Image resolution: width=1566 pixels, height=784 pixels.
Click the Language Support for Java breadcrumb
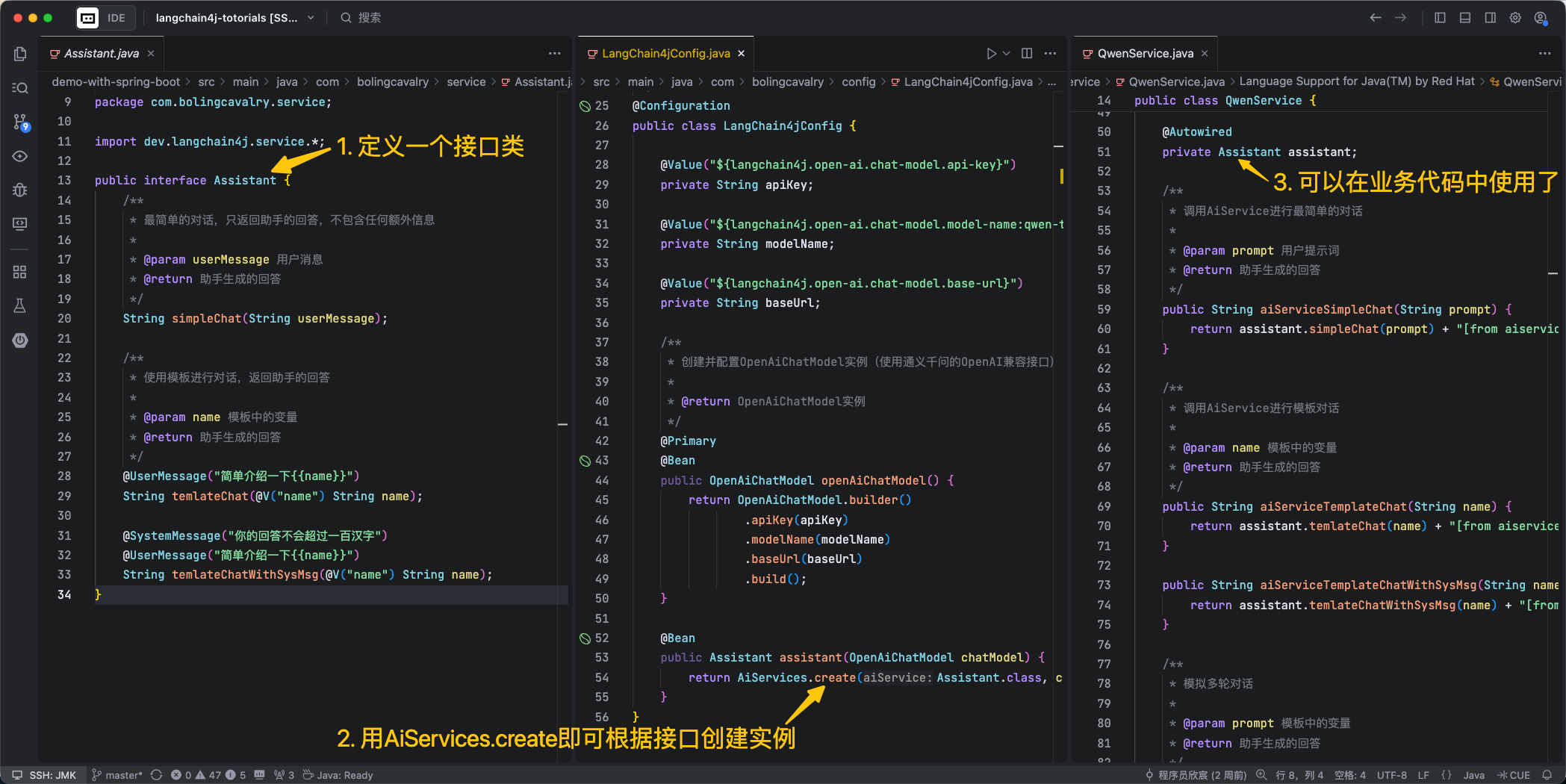(1357, 81)
